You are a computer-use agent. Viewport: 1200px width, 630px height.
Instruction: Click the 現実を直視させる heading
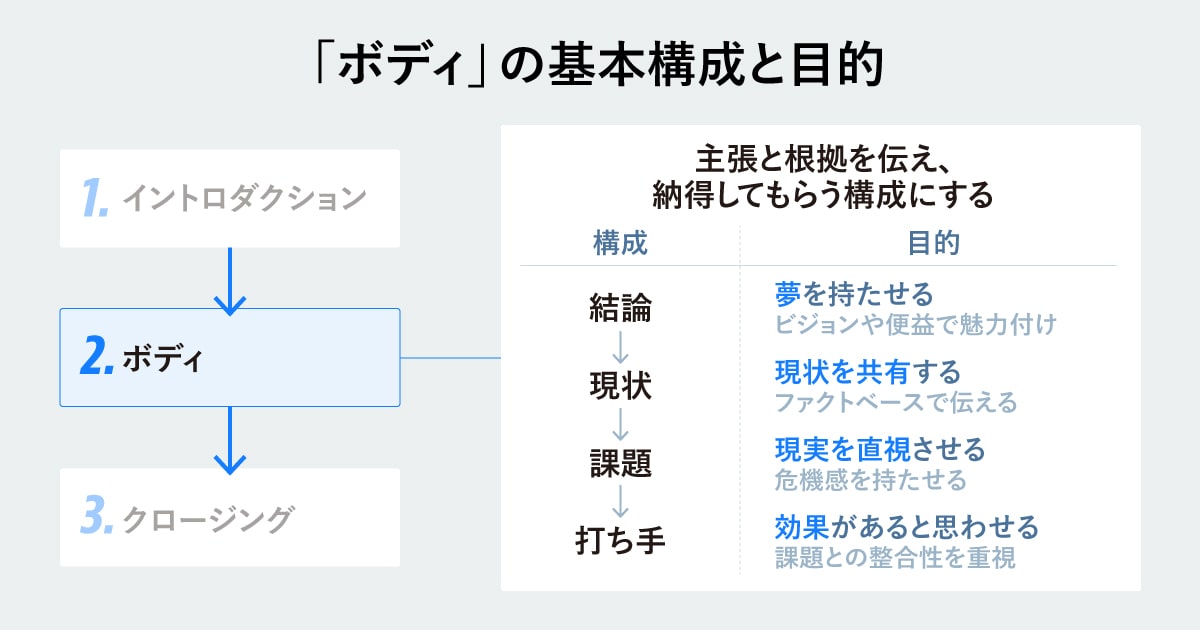(880, 449)
